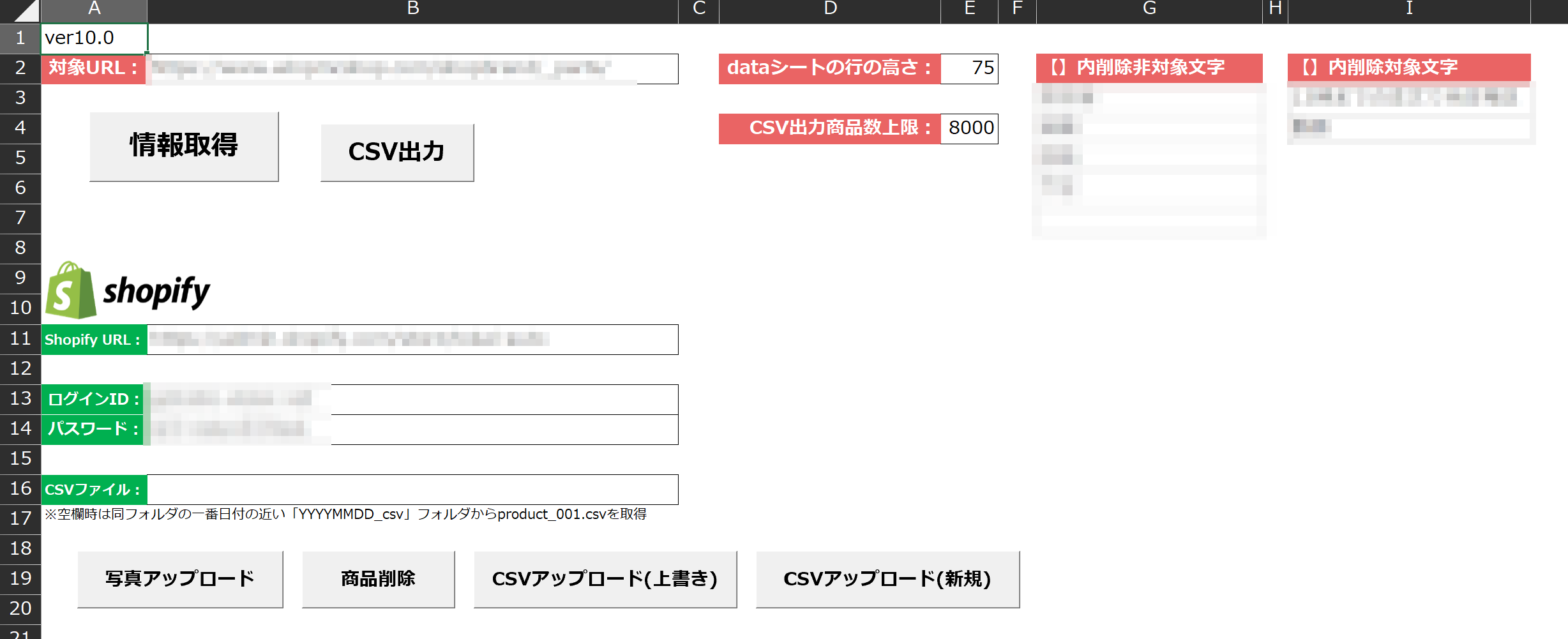
Task: Click the 写真アップロード button
Action: [180, 579]
